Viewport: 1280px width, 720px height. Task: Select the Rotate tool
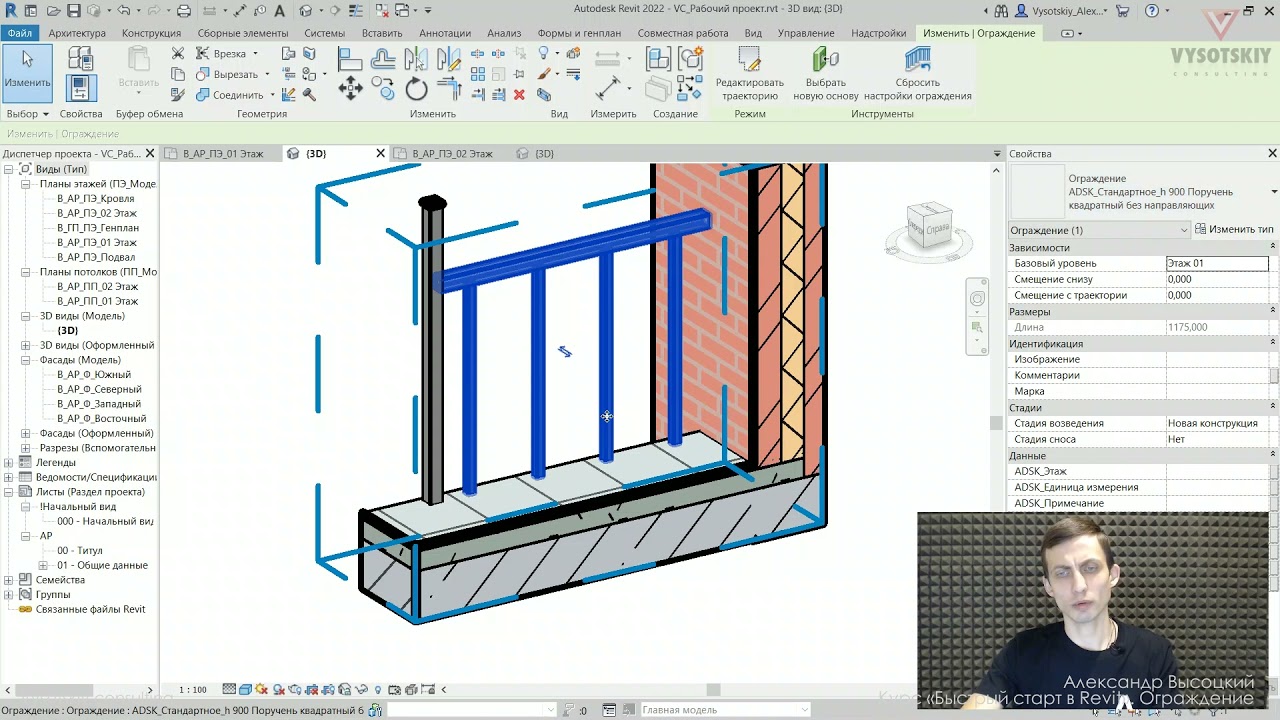(416, 89)
